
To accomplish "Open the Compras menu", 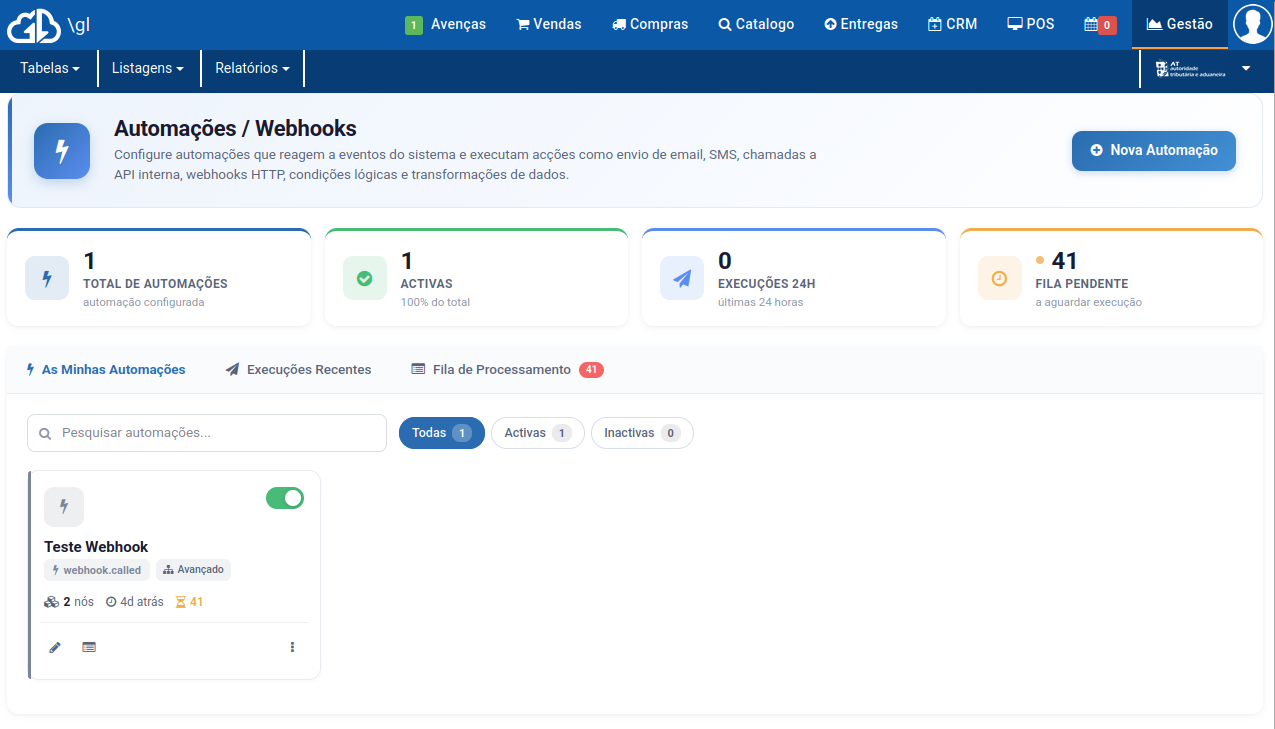I will click(x=650, y=24).
